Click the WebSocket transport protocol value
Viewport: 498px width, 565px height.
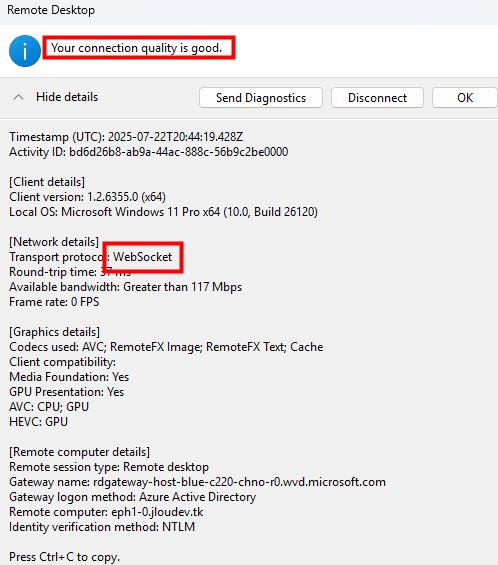pyautogui.click(x=143, y=257)
